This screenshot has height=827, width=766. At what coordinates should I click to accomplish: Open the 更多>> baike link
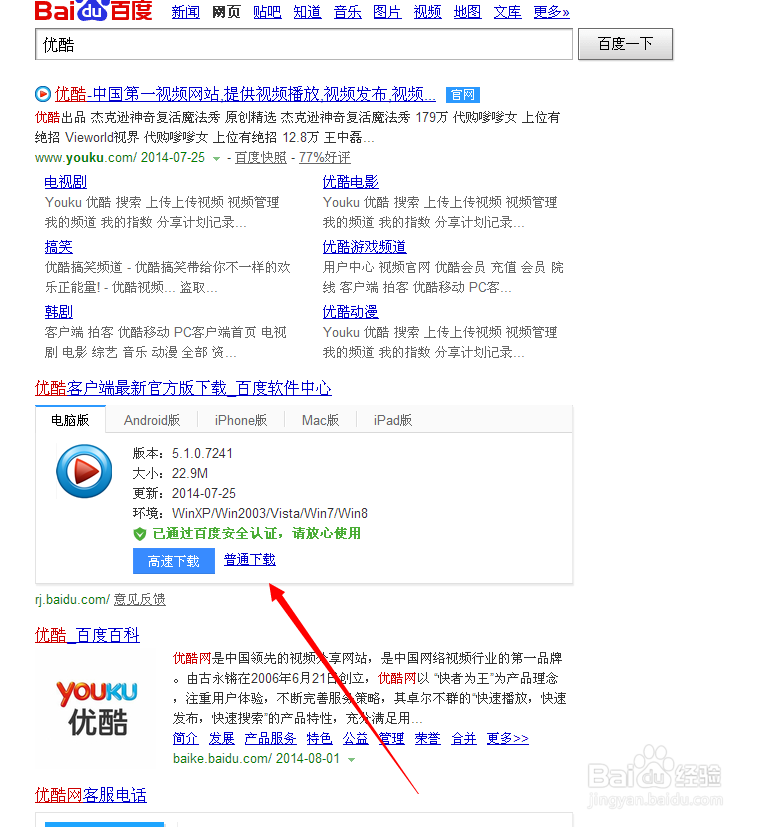[x=508, y=738]
